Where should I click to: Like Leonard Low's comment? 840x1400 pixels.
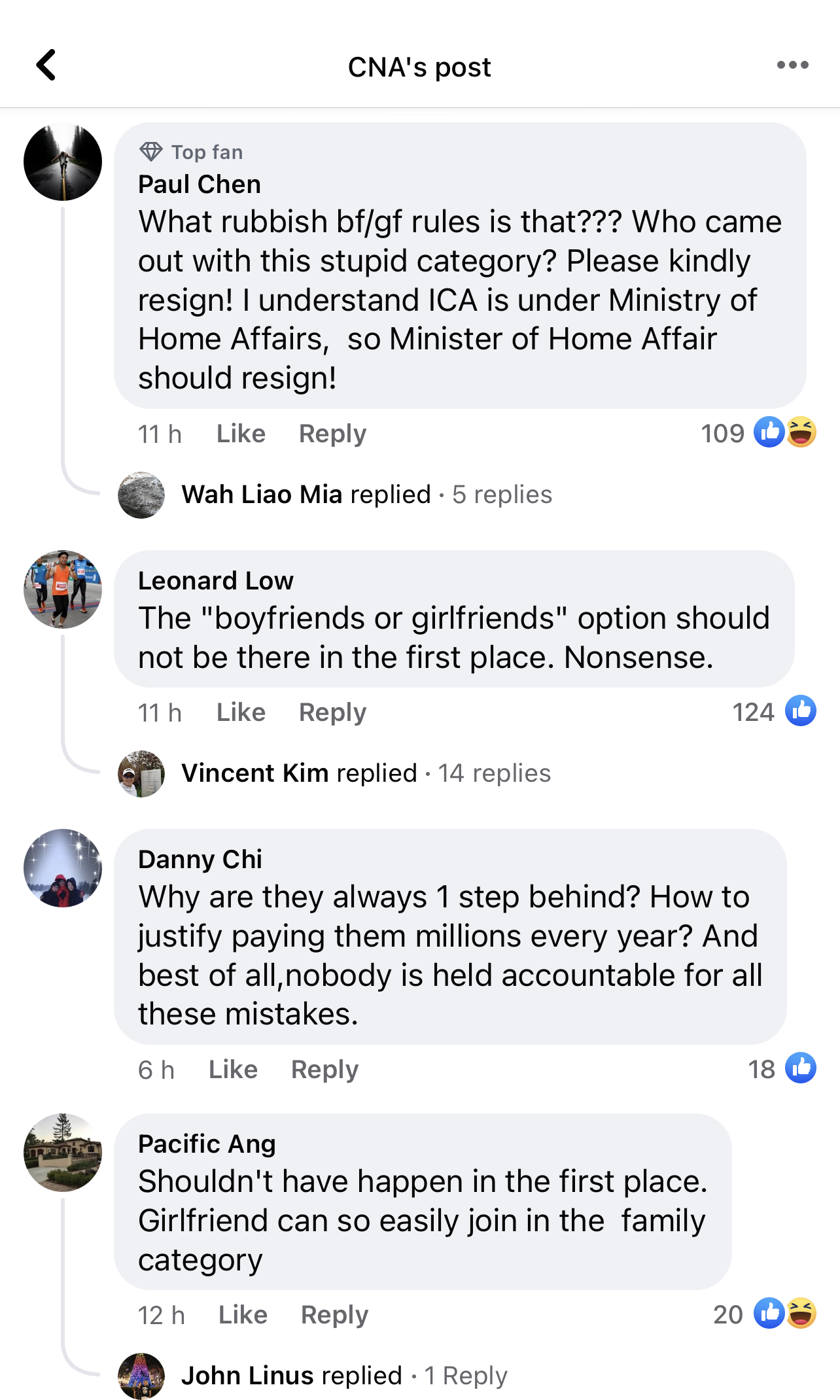click(241, 712)
